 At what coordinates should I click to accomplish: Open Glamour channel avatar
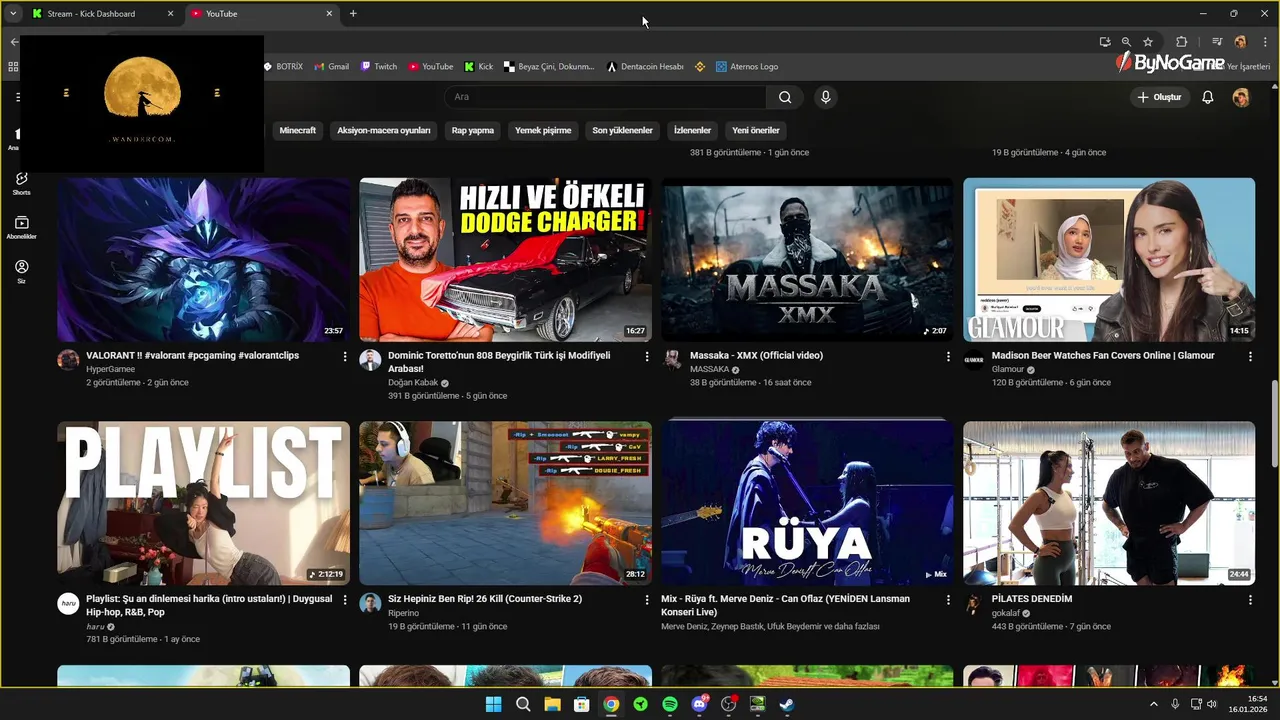point(974,360)
